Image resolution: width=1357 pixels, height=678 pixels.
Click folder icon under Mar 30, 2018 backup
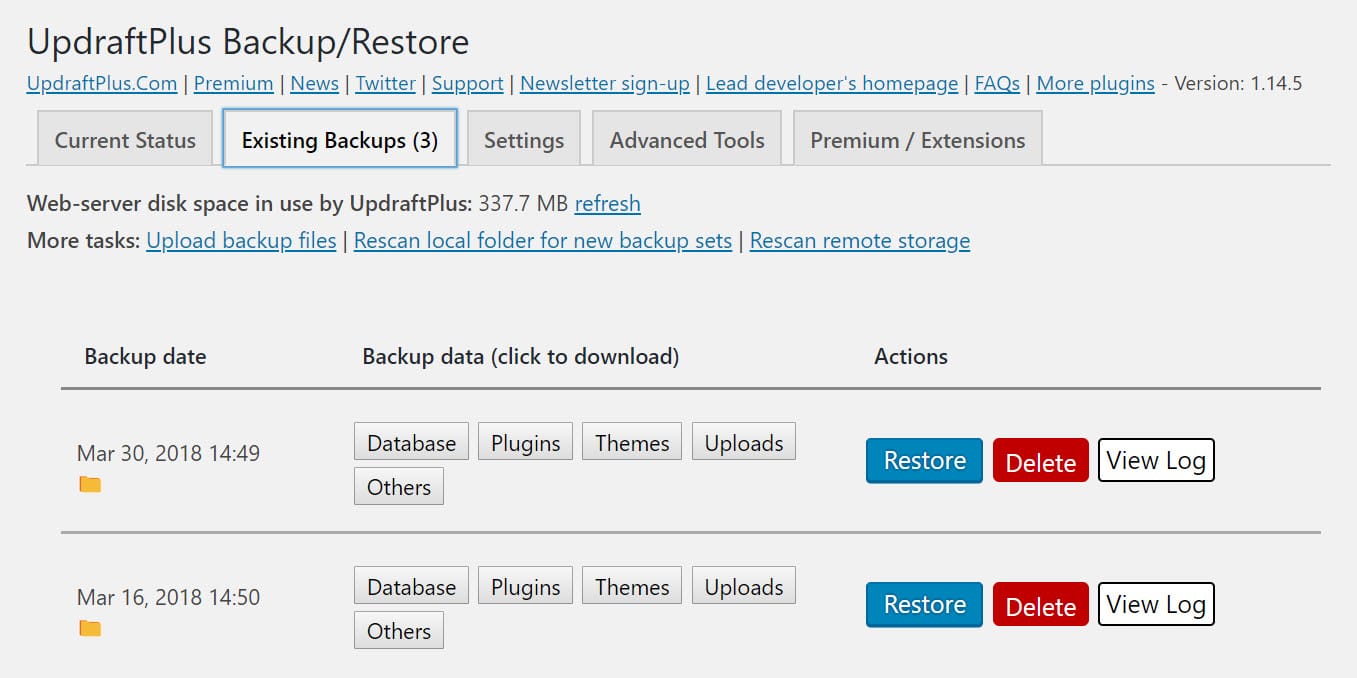click(x=90, y=485)
